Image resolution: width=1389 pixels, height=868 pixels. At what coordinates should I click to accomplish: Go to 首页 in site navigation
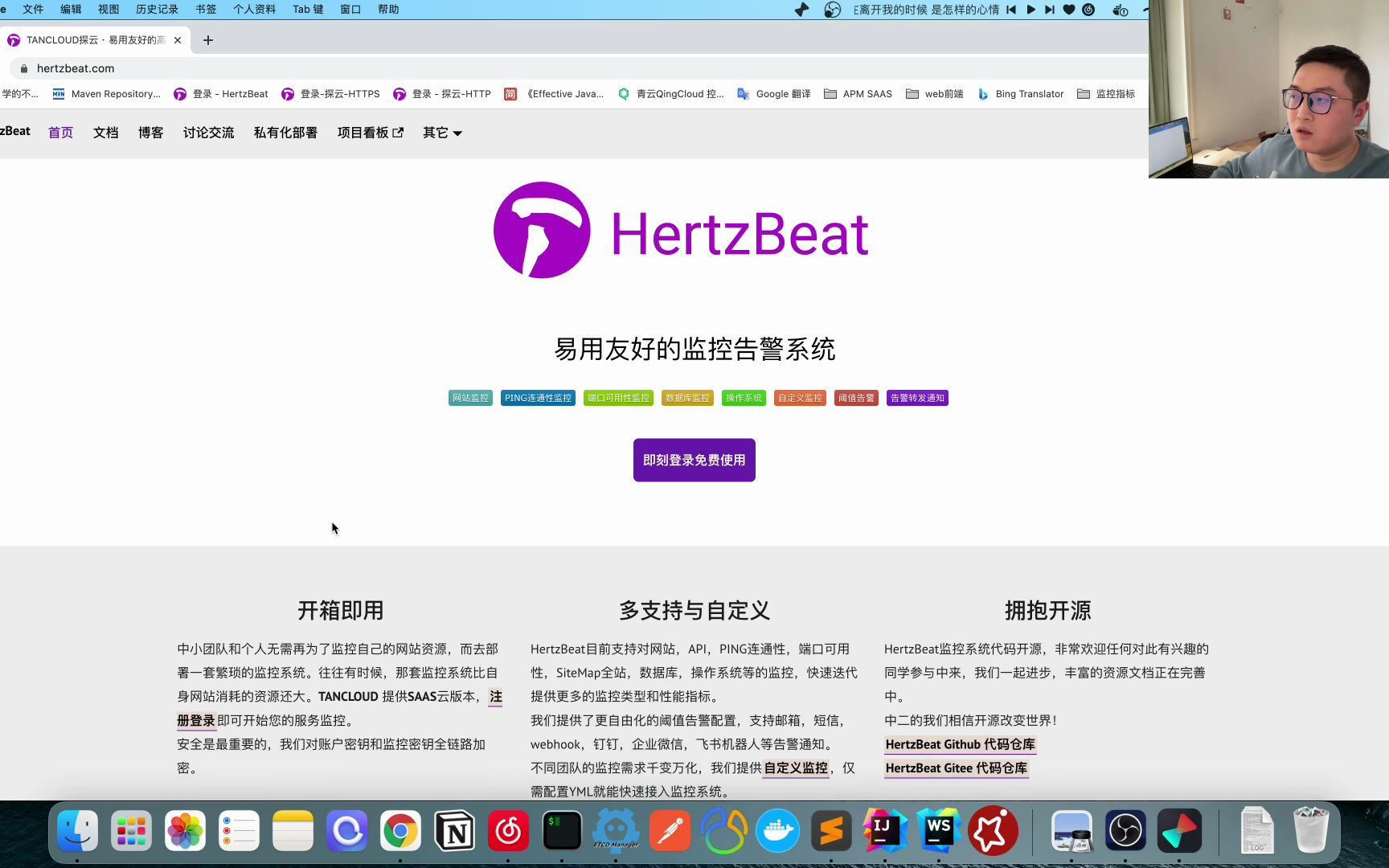60,133
